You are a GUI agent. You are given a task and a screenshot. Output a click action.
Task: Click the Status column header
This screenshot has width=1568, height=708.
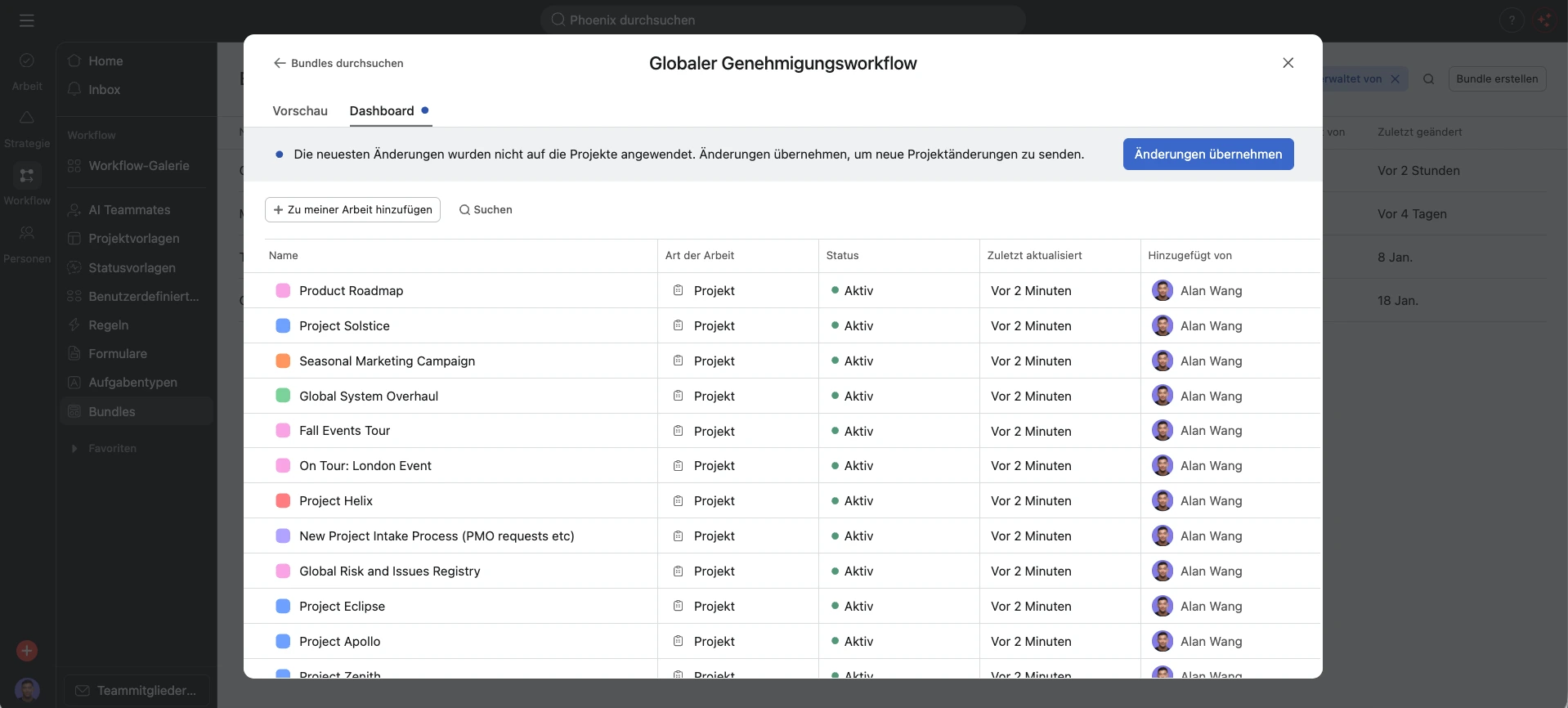coord(842,256)
